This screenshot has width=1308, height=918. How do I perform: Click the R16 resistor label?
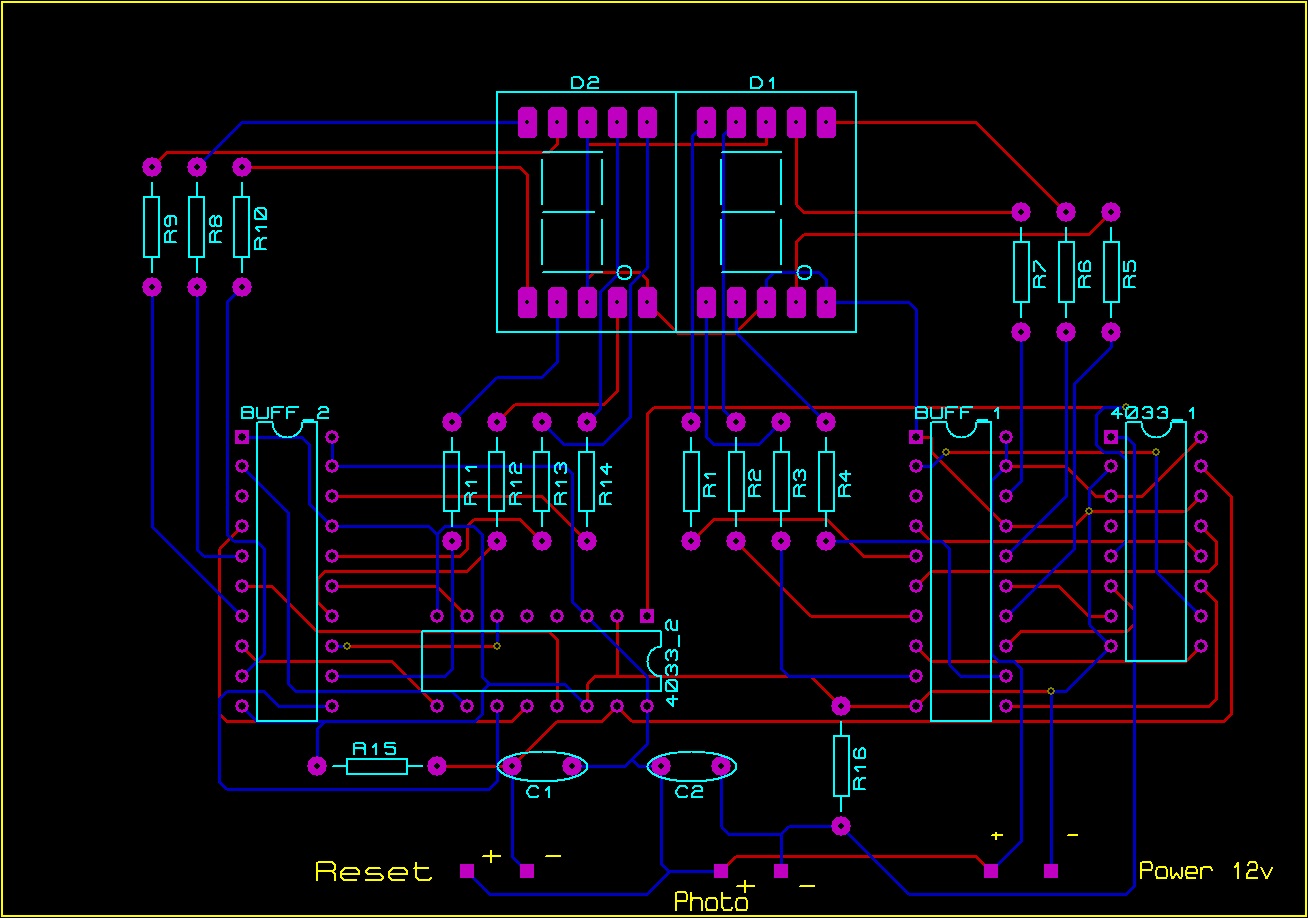(860, 769)
